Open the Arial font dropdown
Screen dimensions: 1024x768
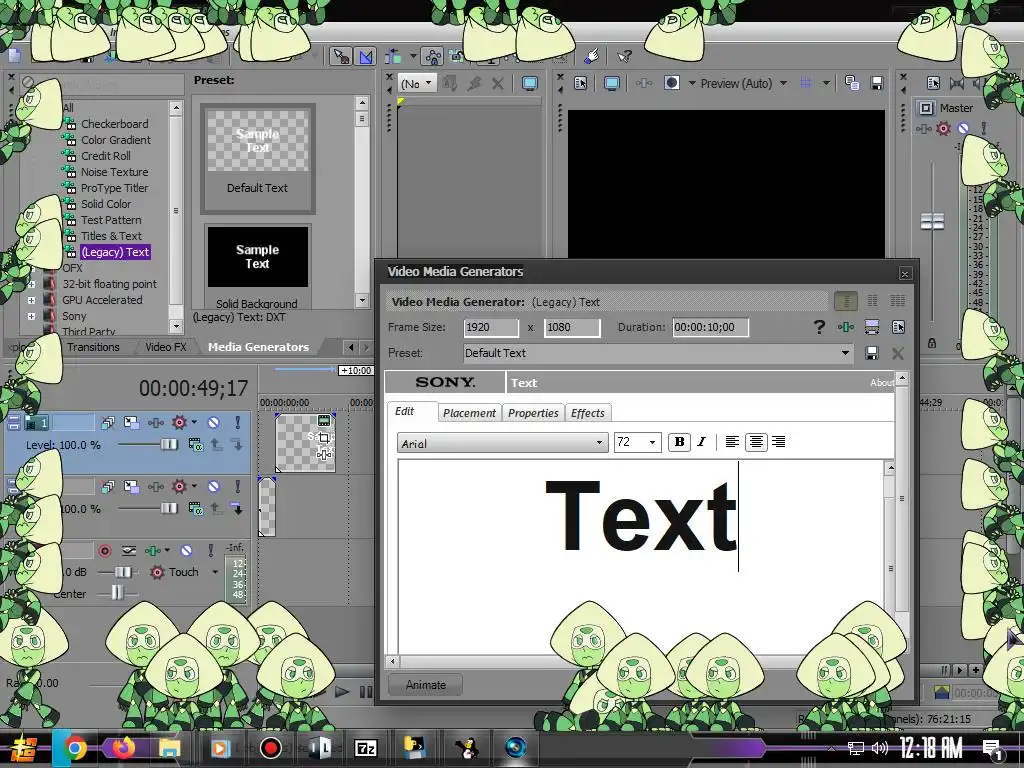[502, 443]
